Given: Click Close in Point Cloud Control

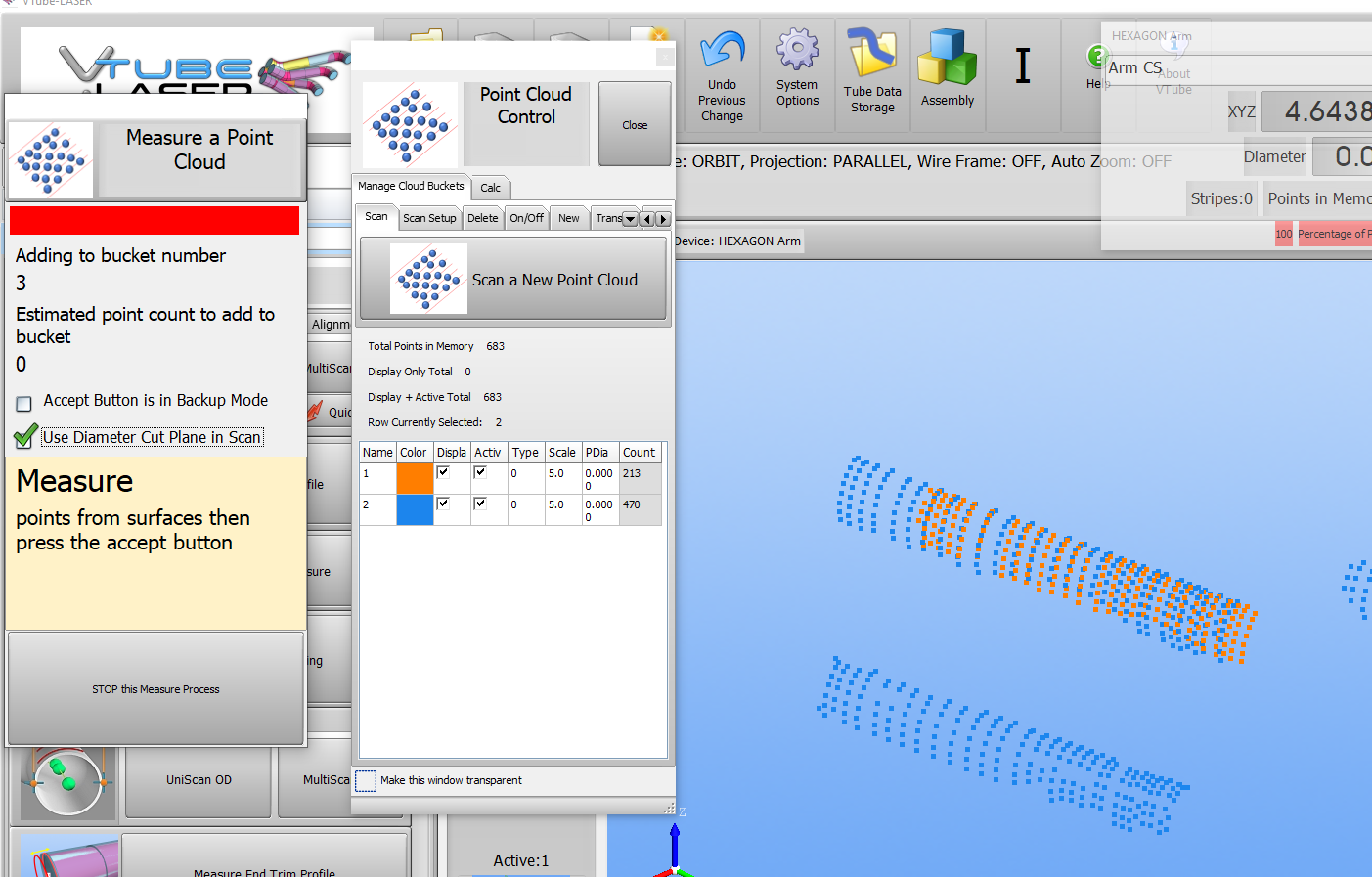Looking at the screenshot, I should (635, 124).
